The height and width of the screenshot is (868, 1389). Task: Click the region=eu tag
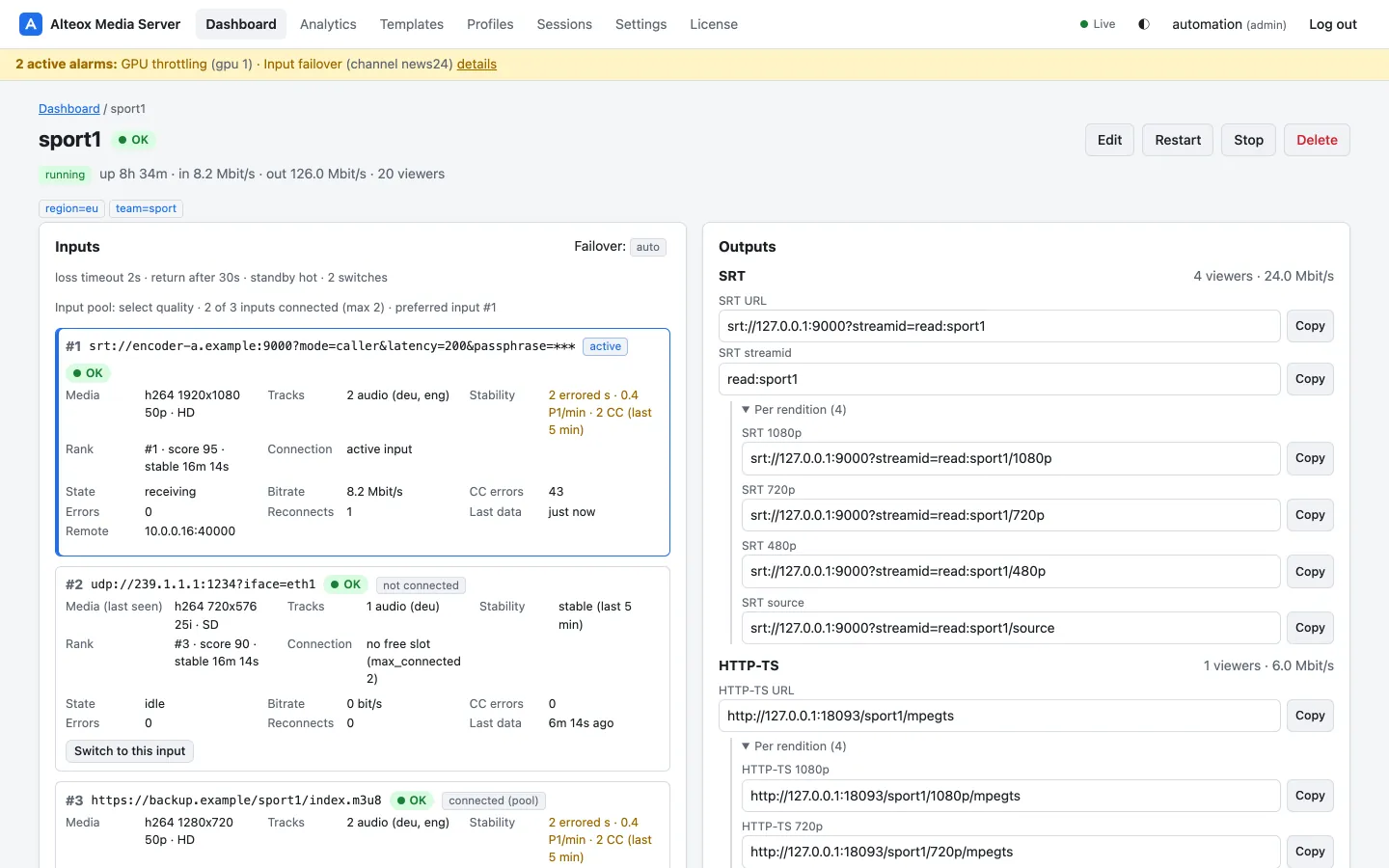click(x=72, y=208)
